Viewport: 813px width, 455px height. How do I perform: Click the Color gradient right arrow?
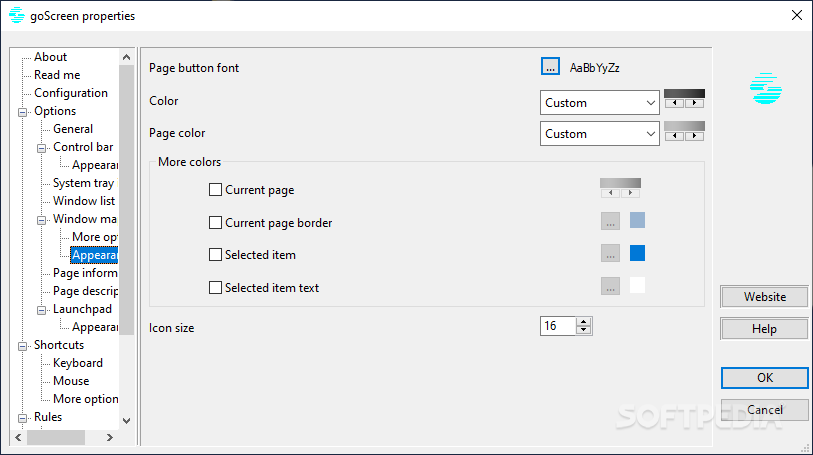tap(694, 103)
